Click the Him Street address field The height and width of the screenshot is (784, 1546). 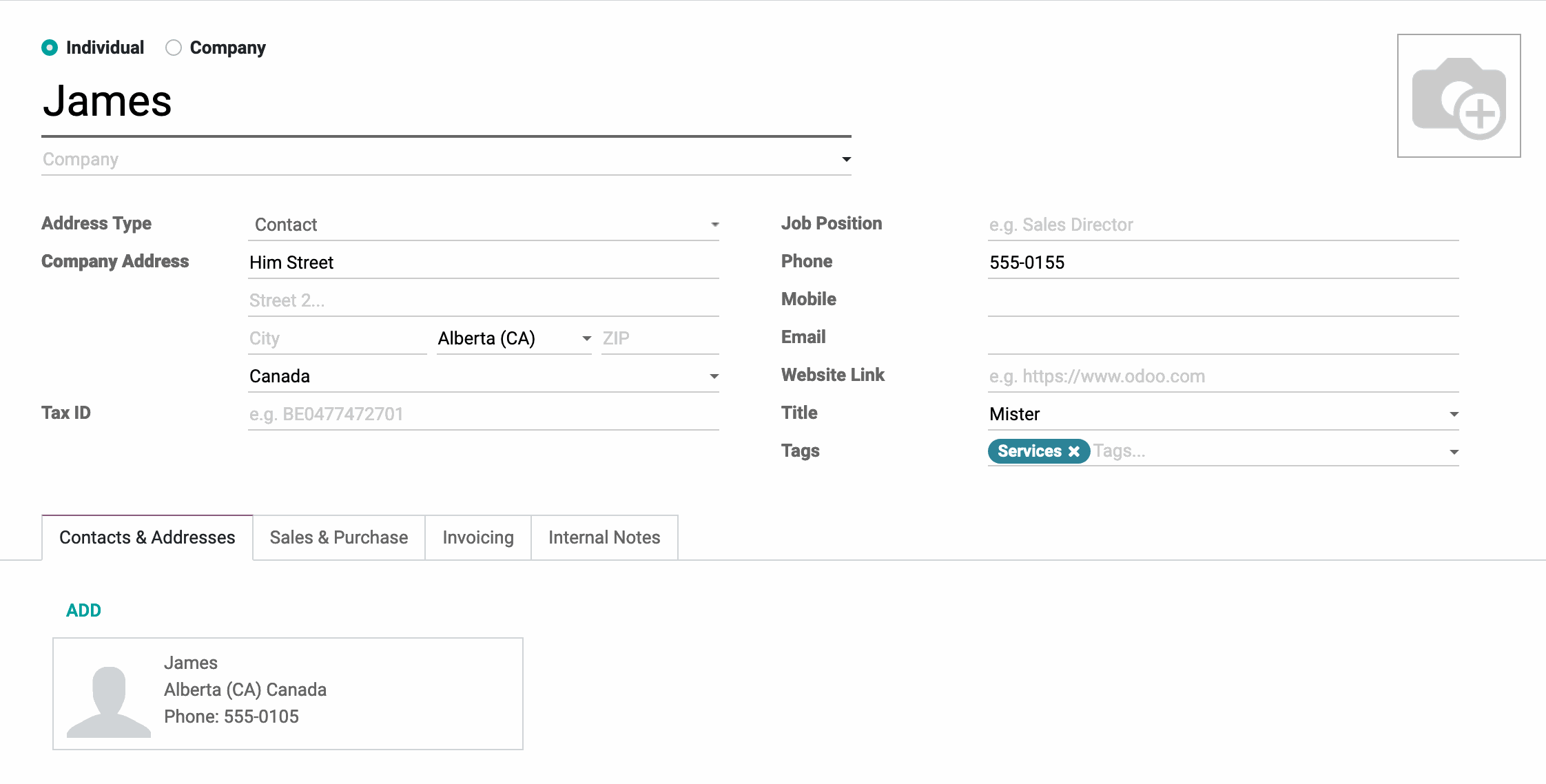pos(482,262)
